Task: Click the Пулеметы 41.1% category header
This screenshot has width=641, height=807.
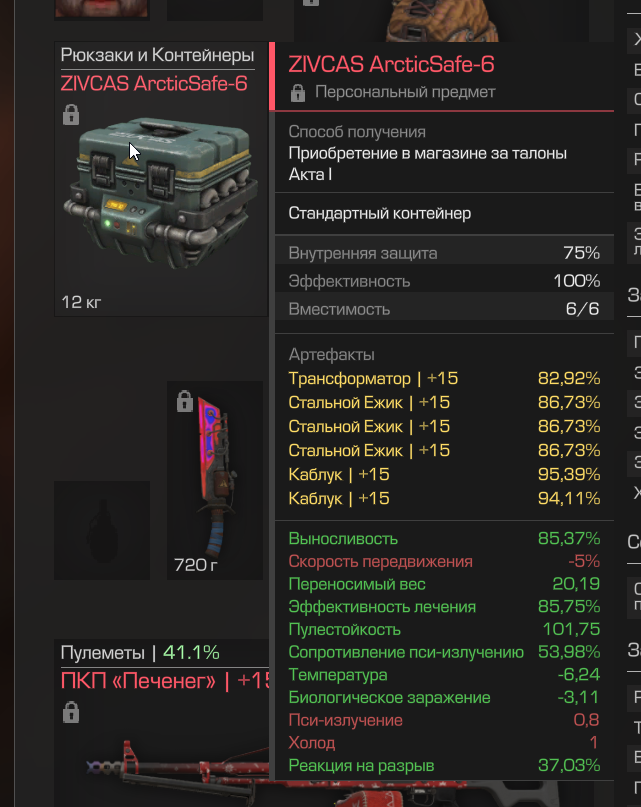Action: [x=140, y=653]
